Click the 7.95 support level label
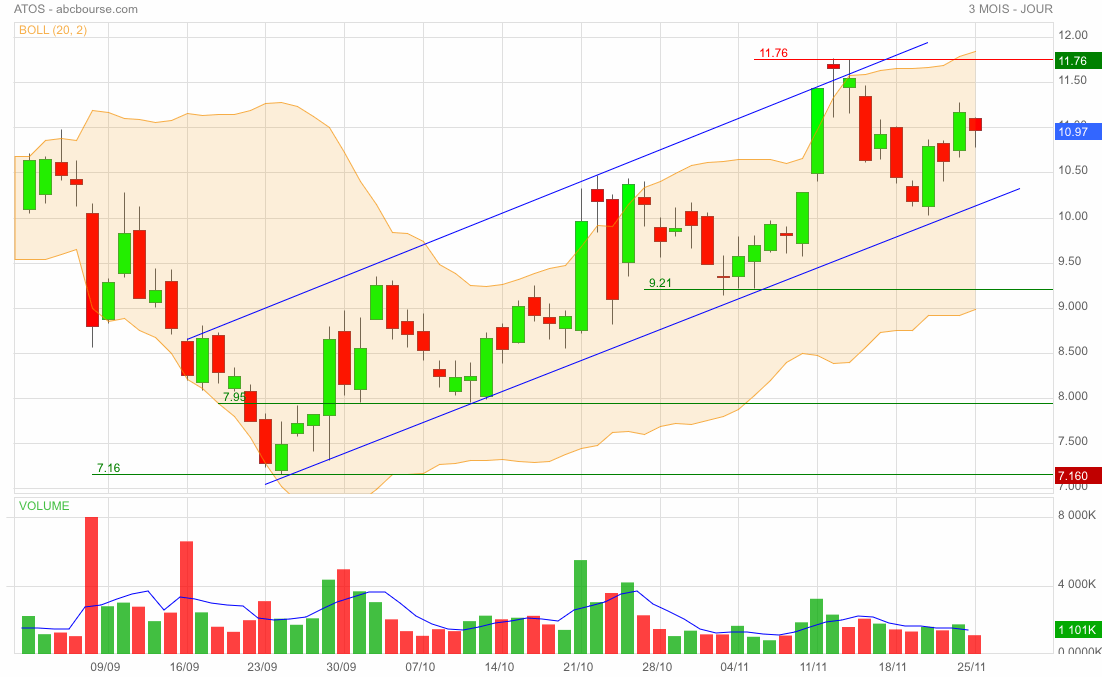The width and height of the screenshot is (1102, 677). point(234,397)
